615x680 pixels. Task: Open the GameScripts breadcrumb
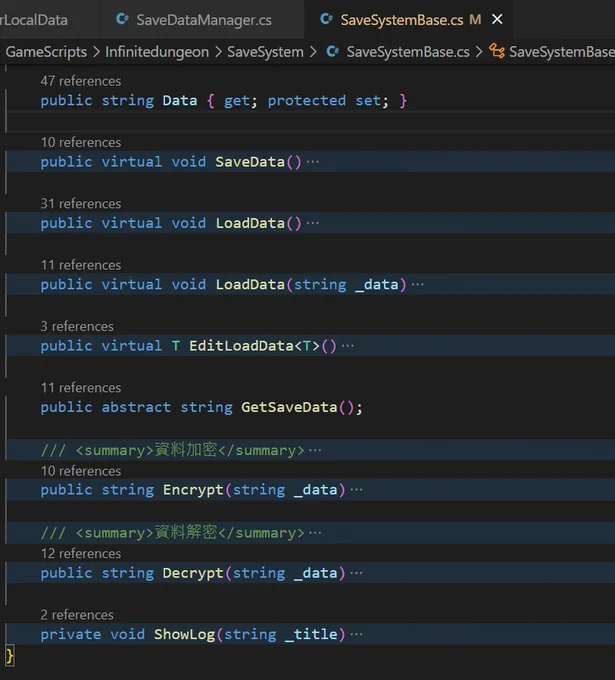point(46,52)
